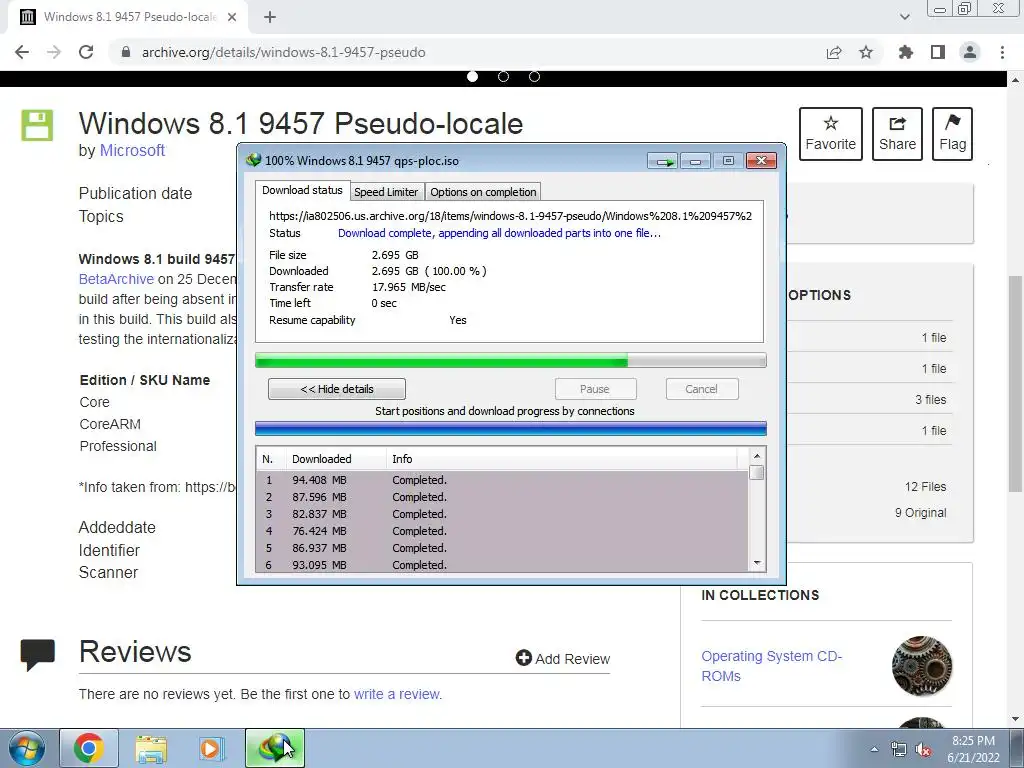Click the Downloaded column header

336,459
